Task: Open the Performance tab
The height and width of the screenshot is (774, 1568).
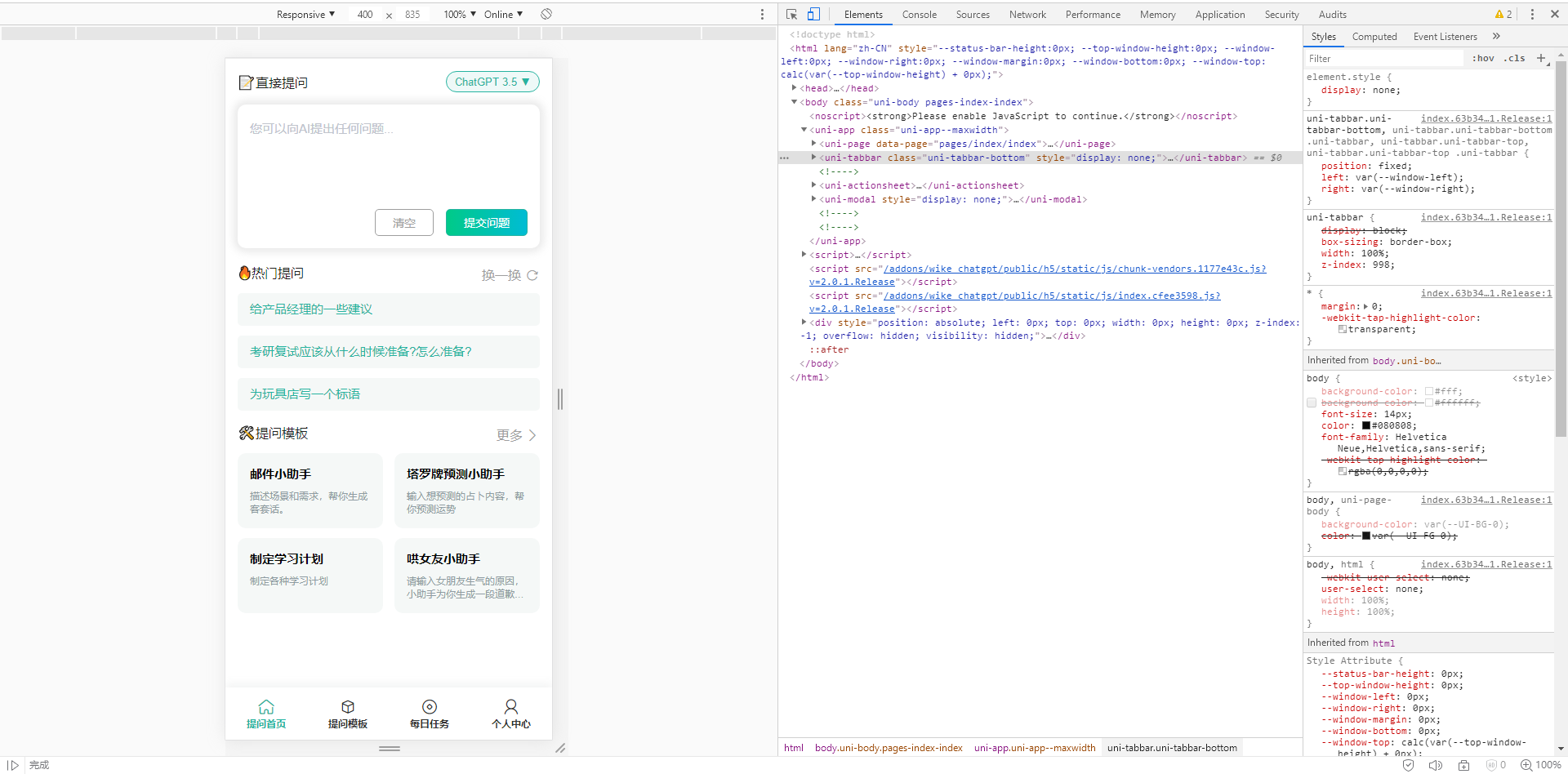Action: (1093, 14)
